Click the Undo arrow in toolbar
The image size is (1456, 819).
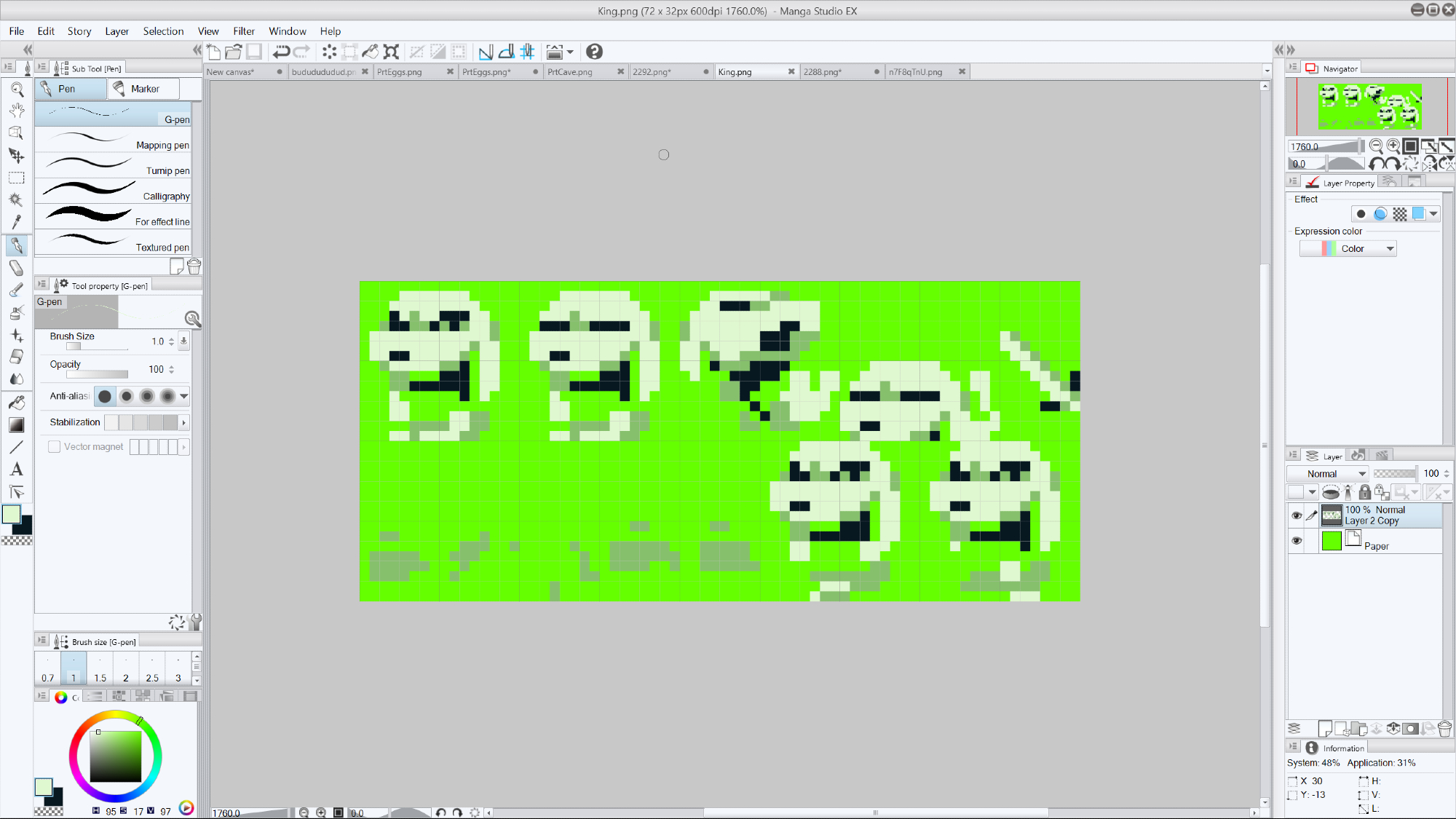pyautogui.click(x=281, y=52)
